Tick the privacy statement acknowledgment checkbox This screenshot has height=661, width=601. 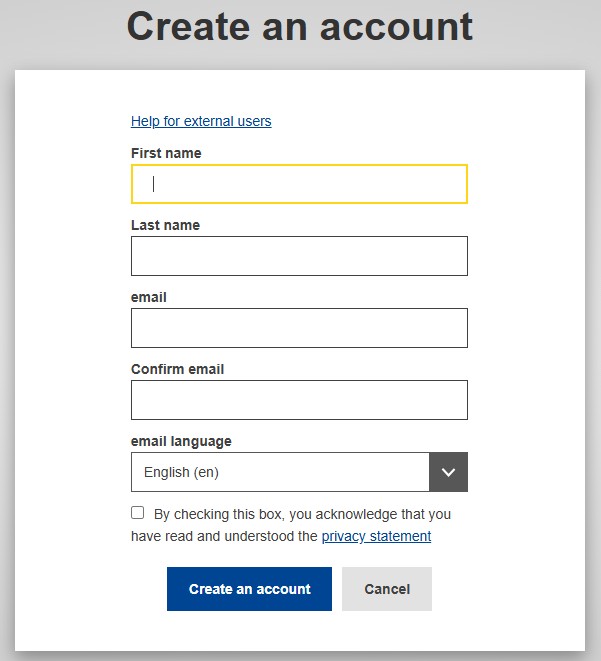click(138, 513)
